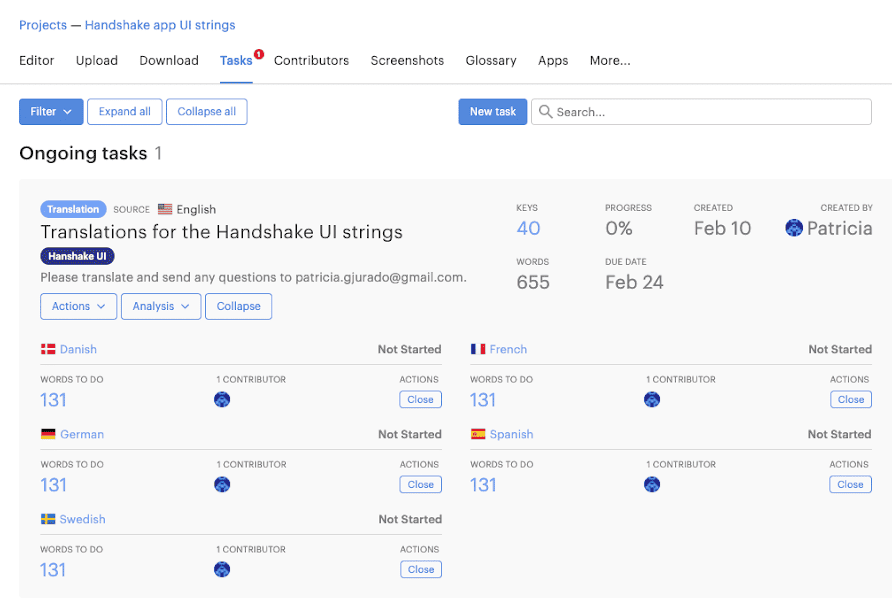Open the Swedish language link

(x=82, y=519)
